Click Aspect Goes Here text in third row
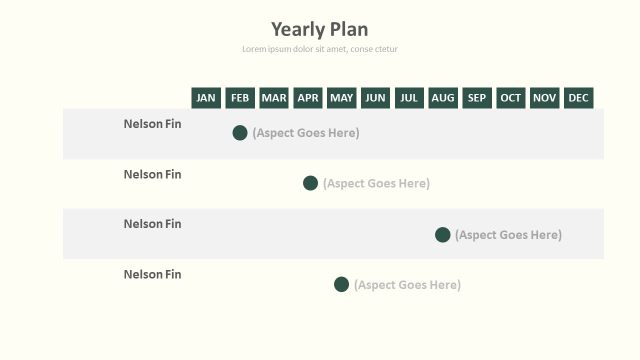 coord(509,235)
